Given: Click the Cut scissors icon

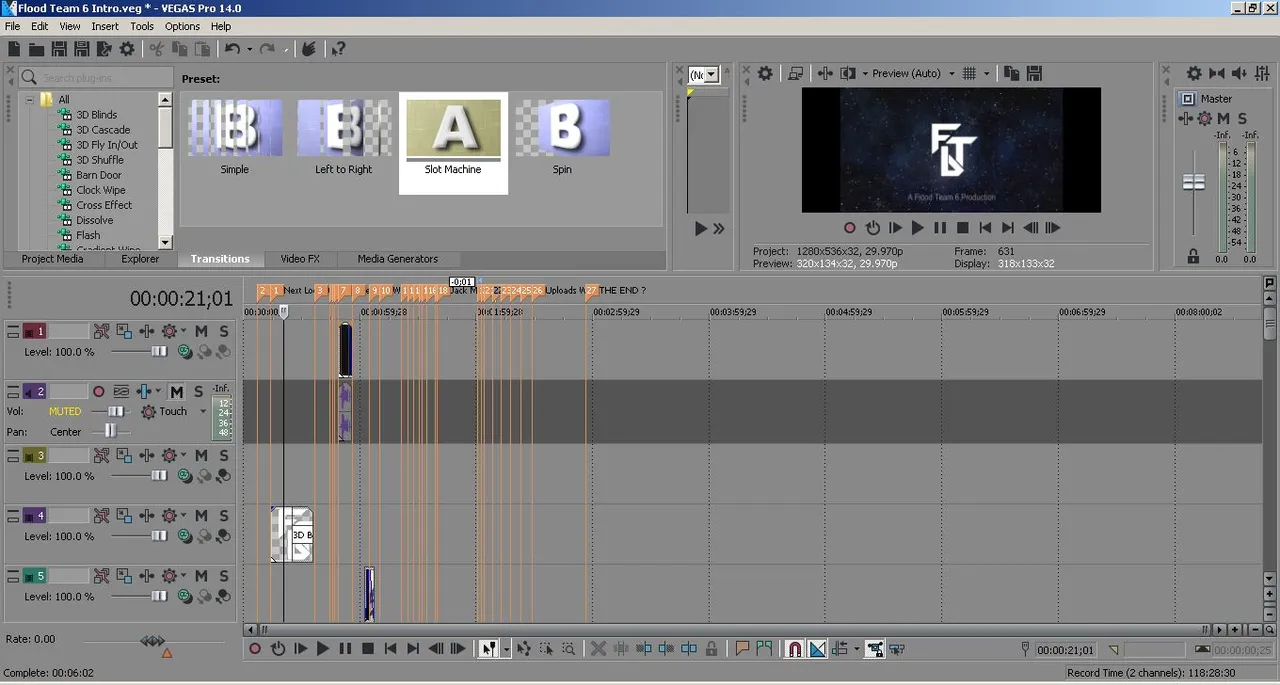Looking at the screenshot, I should pos(157,49).
